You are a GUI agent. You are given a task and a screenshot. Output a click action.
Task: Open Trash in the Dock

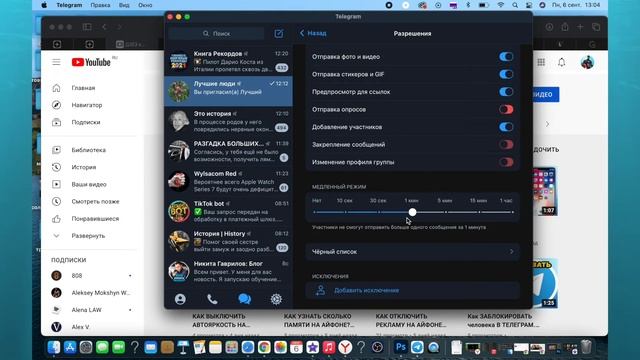586,347
